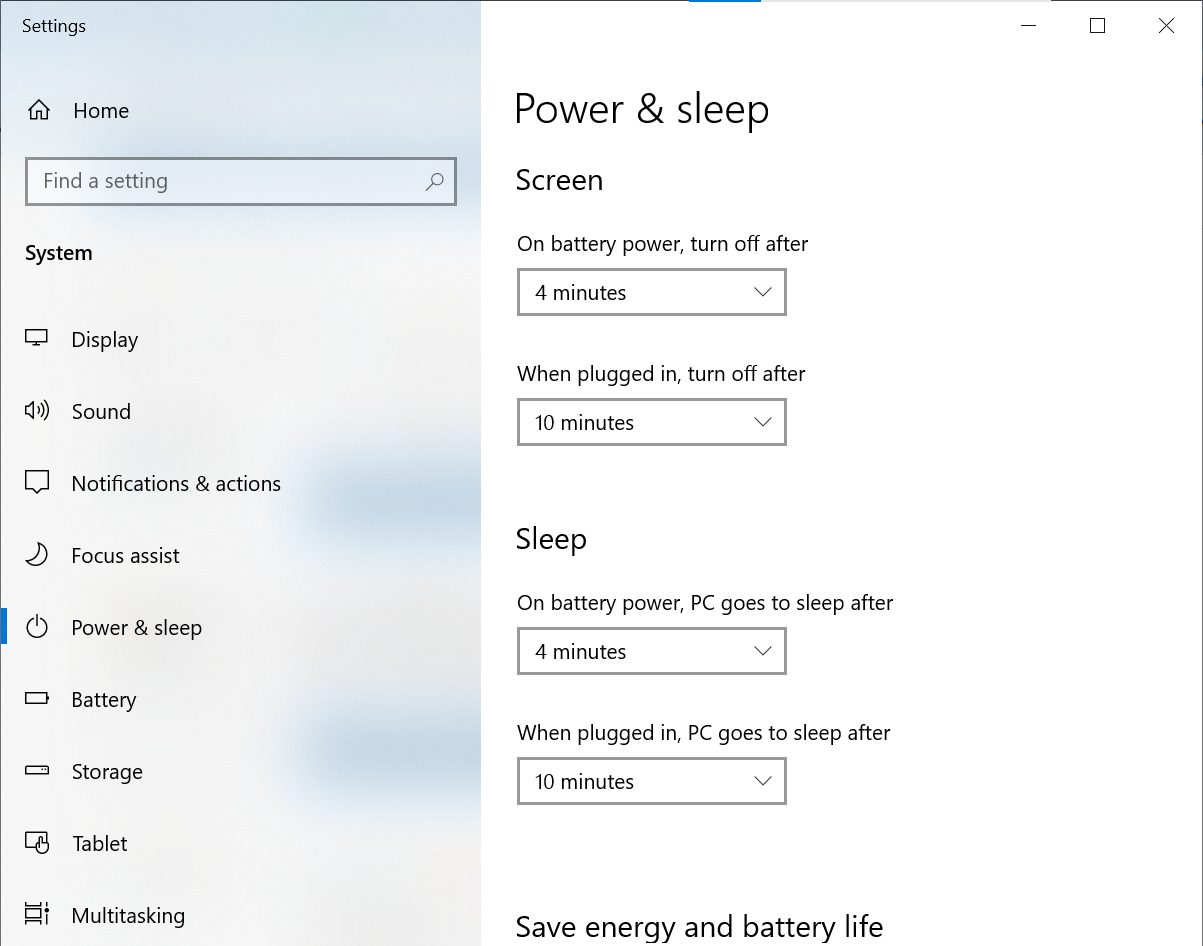
Task: Click the Focus assist moon icon
Action: [x=36, y=555]
